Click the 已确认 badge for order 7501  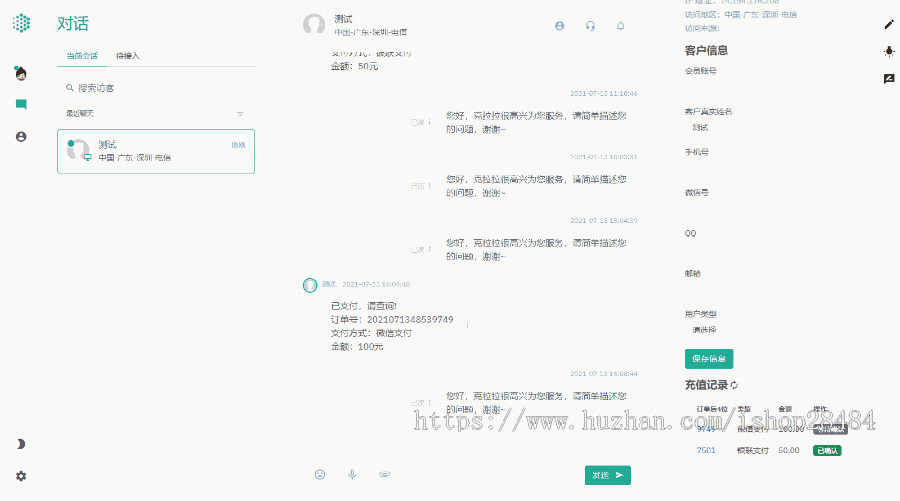[827, 450]
